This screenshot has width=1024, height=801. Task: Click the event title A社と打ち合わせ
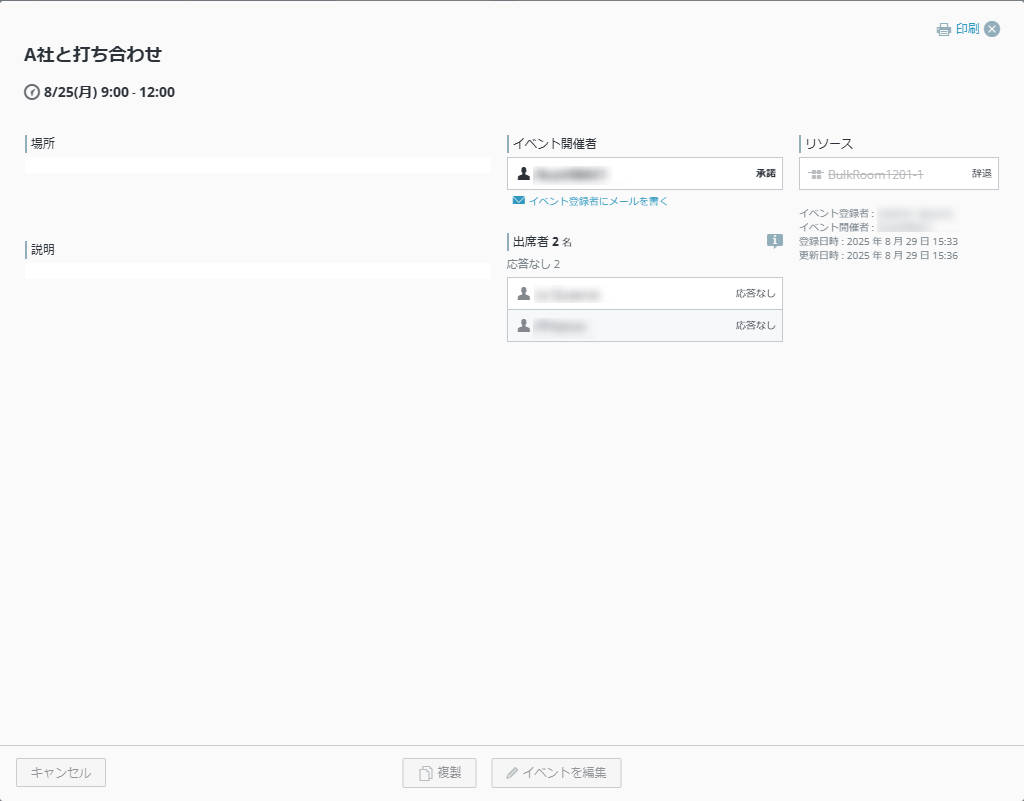tap(93, 54)
